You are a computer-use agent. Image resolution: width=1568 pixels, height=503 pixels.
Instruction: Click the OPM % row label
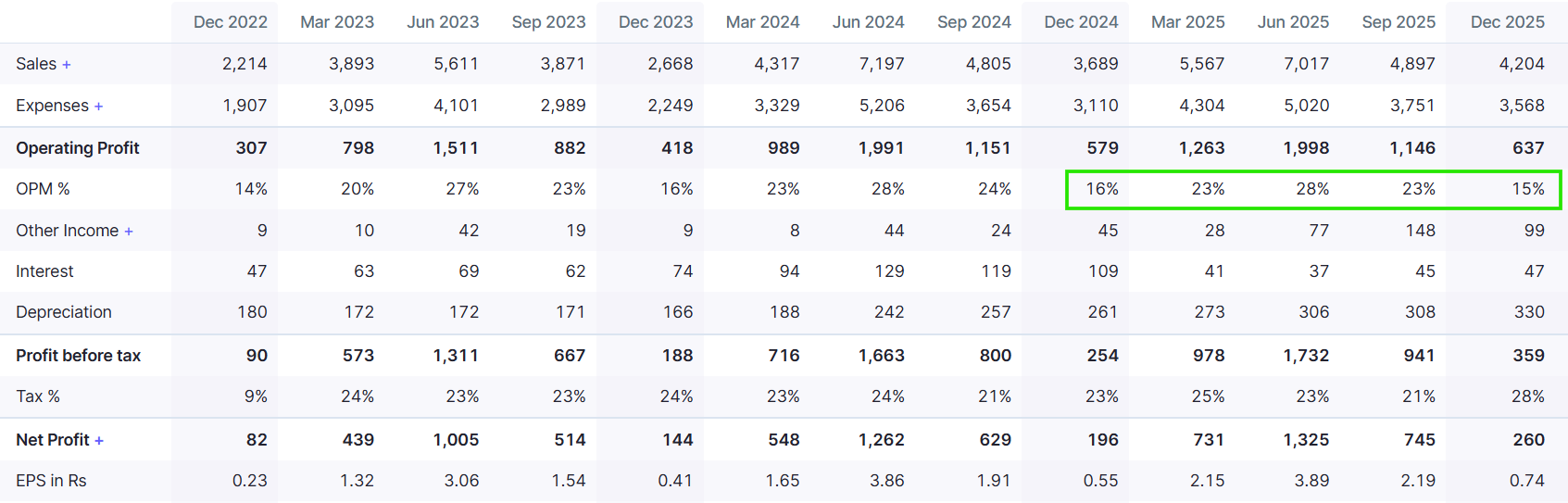(x=43, y=189)
